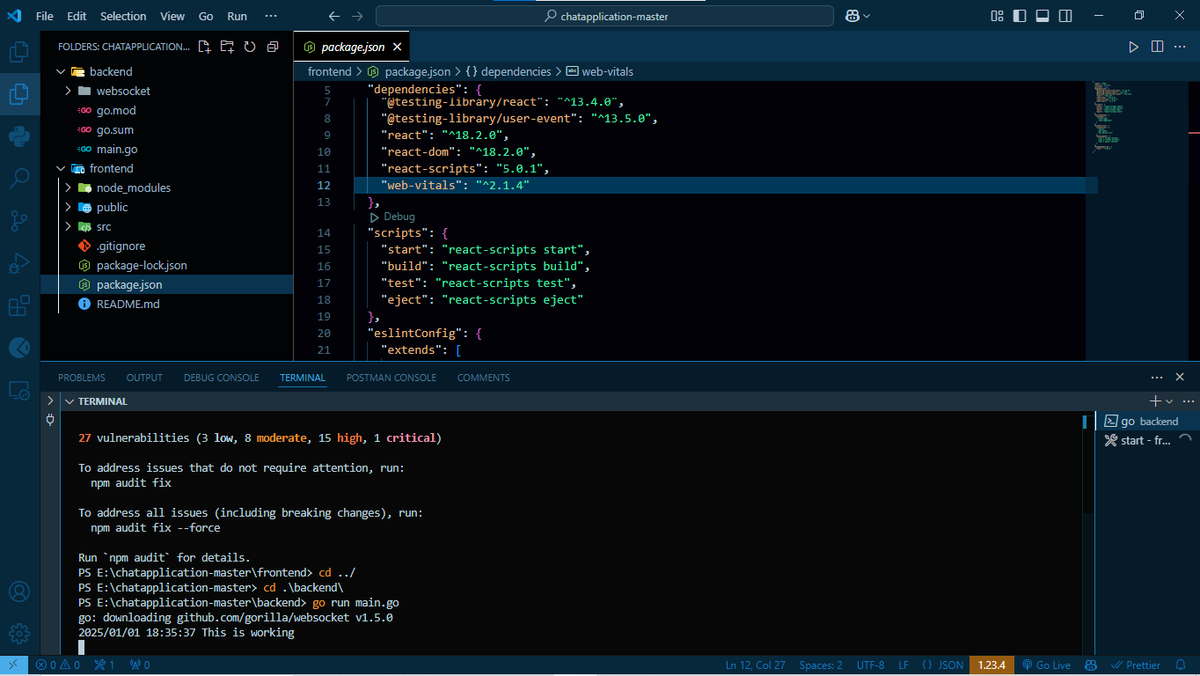The height and width of the screenshot is (676, 1200).
Task: Open the terminal panel More Actions ellipsis
Action: click(x=1157, y=377)
